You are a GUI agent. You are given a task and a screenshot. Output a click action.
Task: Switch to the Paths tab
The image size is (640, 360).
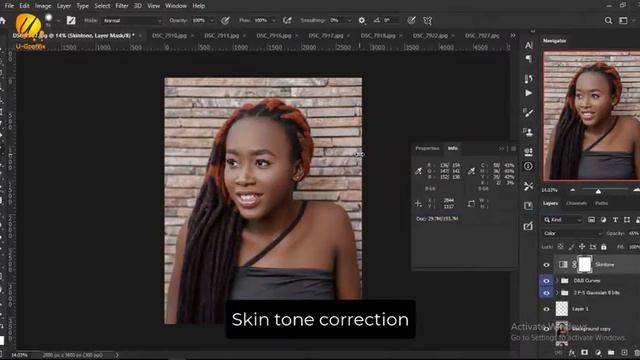[601, 203]
